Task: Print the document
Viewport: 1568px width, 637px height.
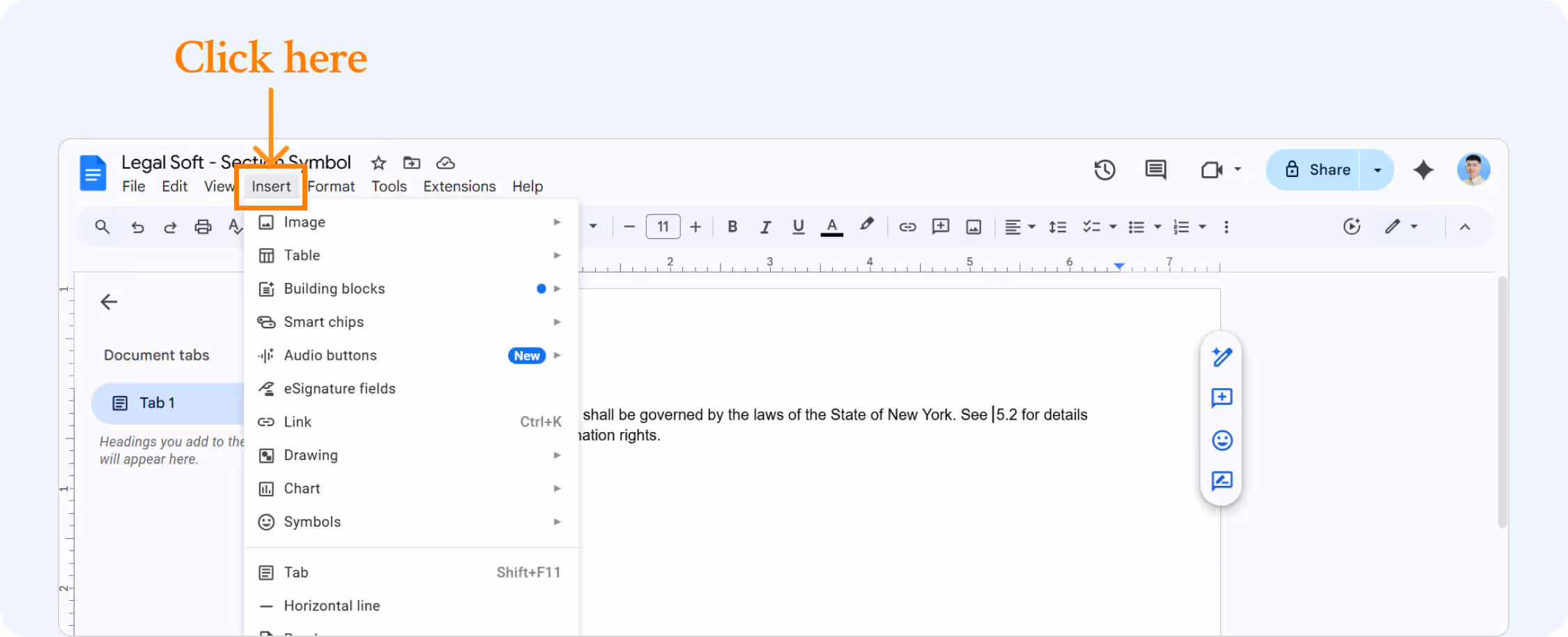Action: click(203, 227)
